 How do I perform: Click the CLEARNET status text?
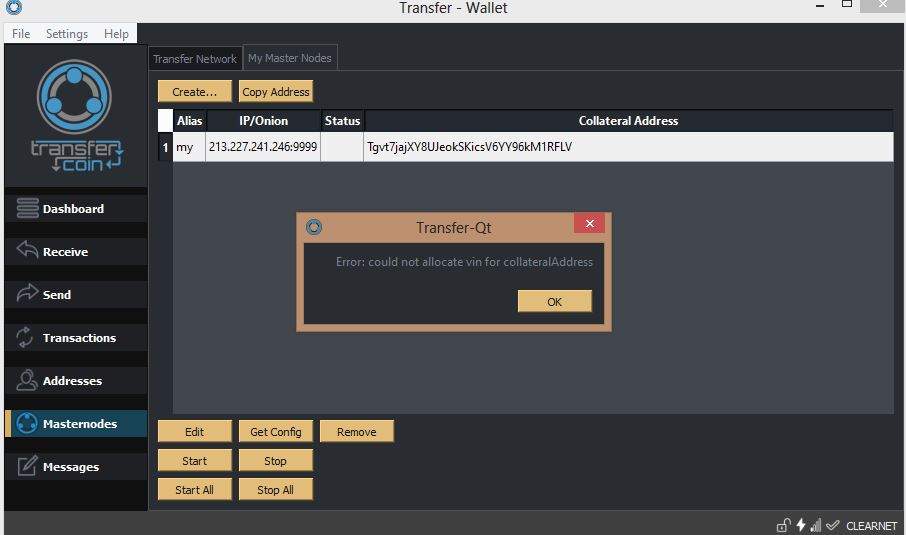point(871,526)
